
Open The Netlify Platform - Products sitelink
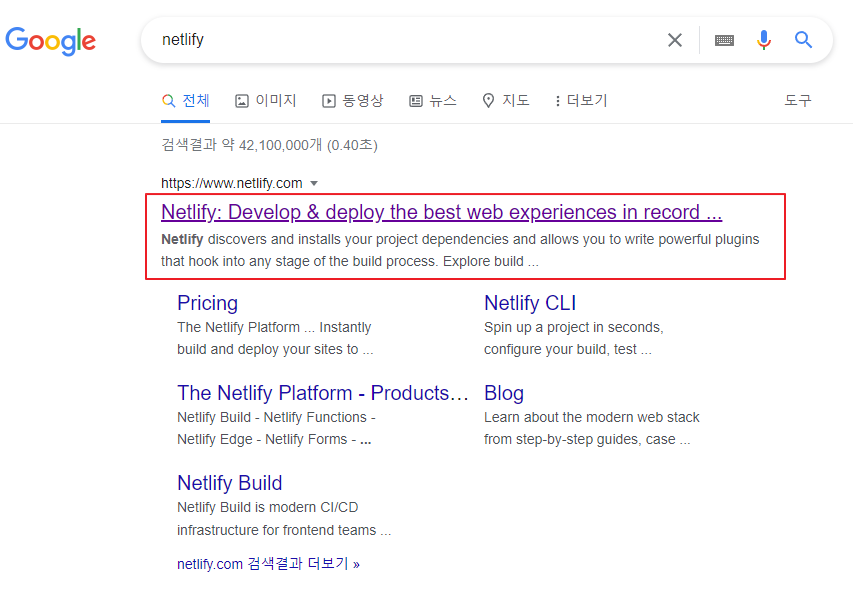coord(323,393)
